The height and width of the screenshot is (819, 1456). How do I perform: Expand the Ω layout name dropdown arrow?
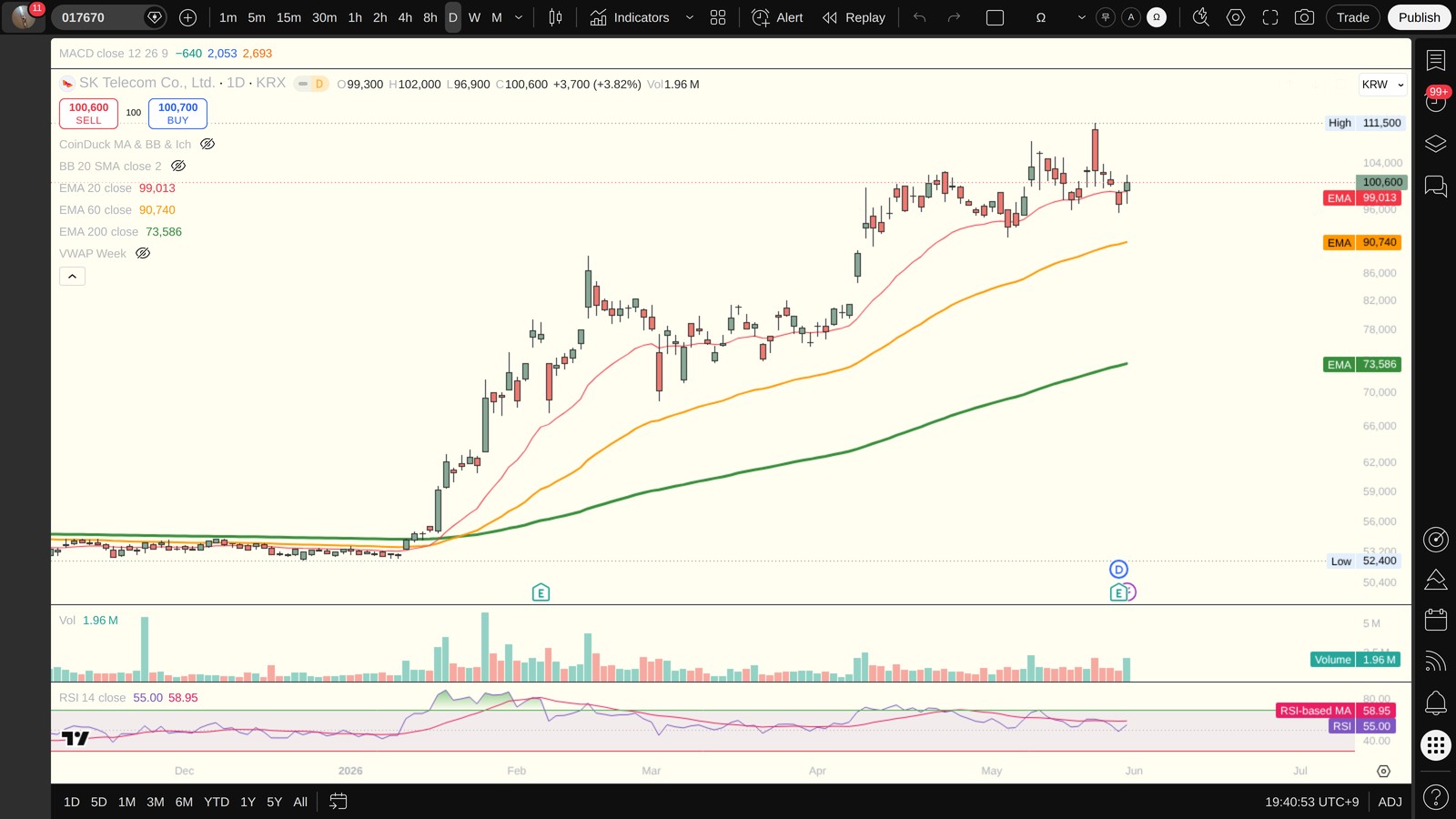click(x=1081, y=17)
